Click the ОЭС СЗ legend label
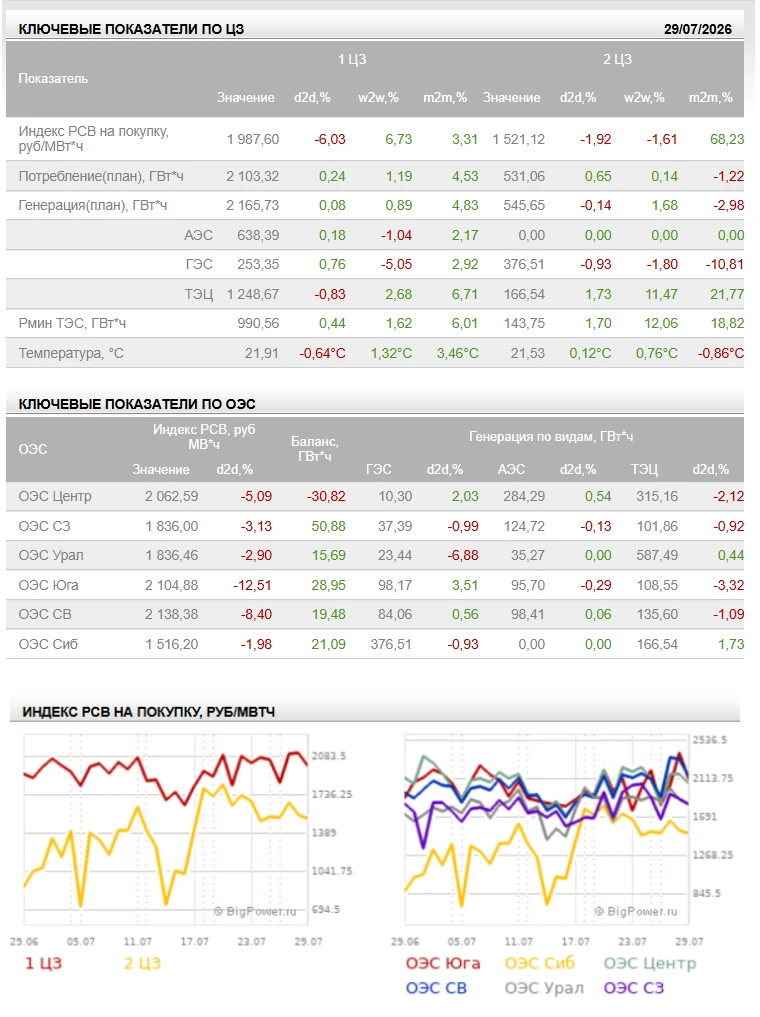Image resolution: width=760 pixels, height=1017 pixels. pyautogui.click(x=634, y=988)
